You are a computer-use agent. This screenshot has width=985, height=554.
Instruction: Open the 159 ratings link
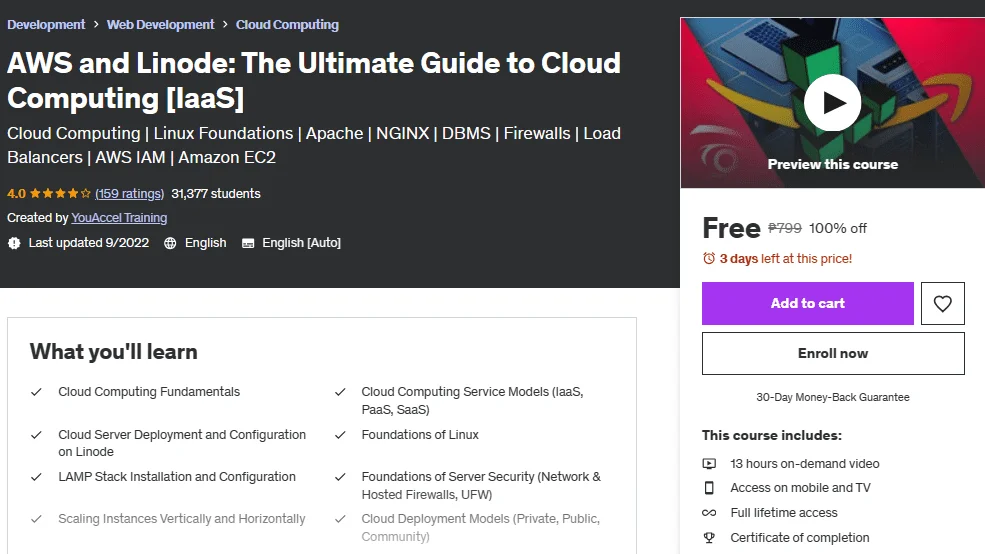pyautogui.click(x=129, y=193)
